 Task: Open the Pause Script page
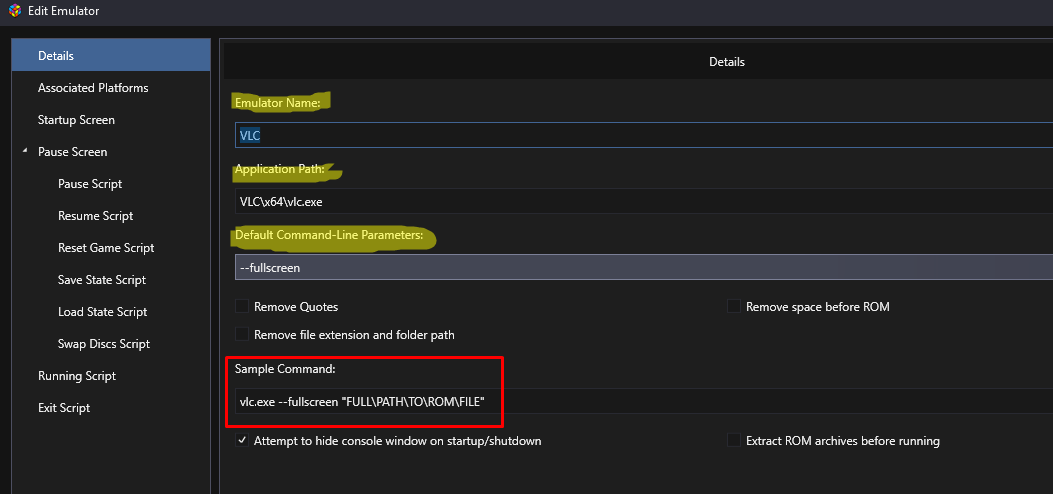pos(90,184)
